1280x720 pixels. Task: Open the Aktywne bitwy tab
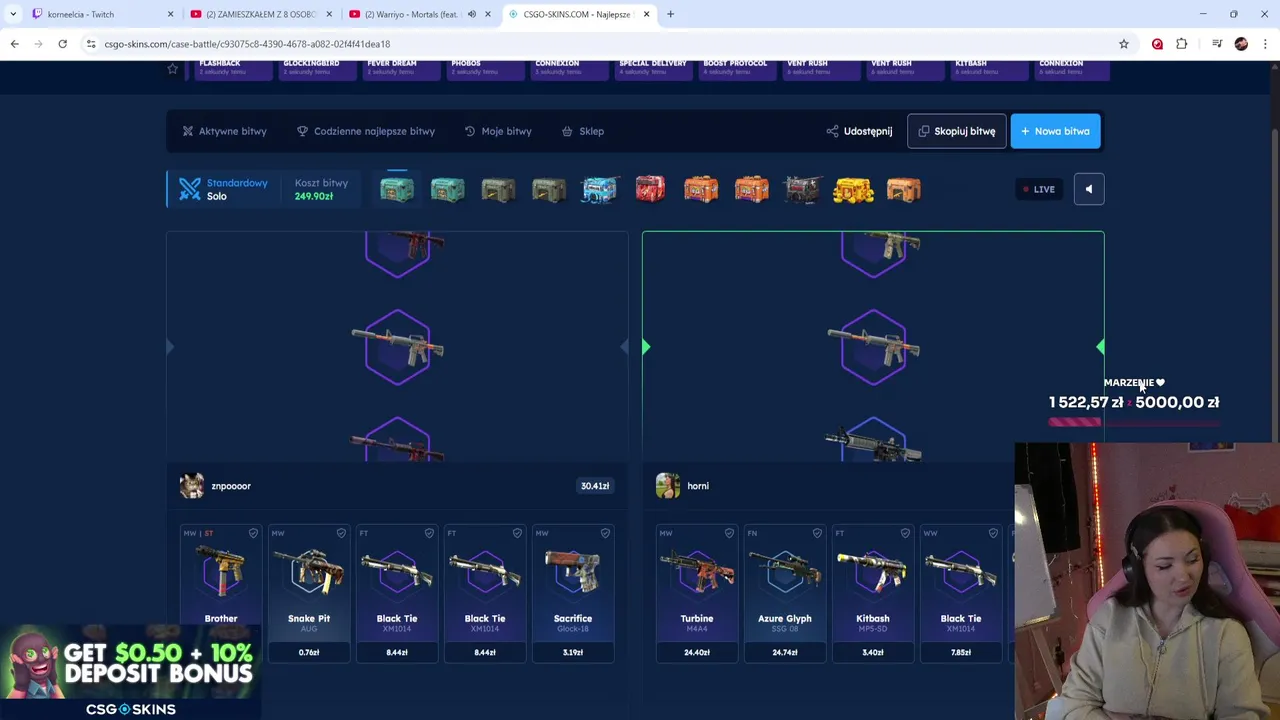224,131
